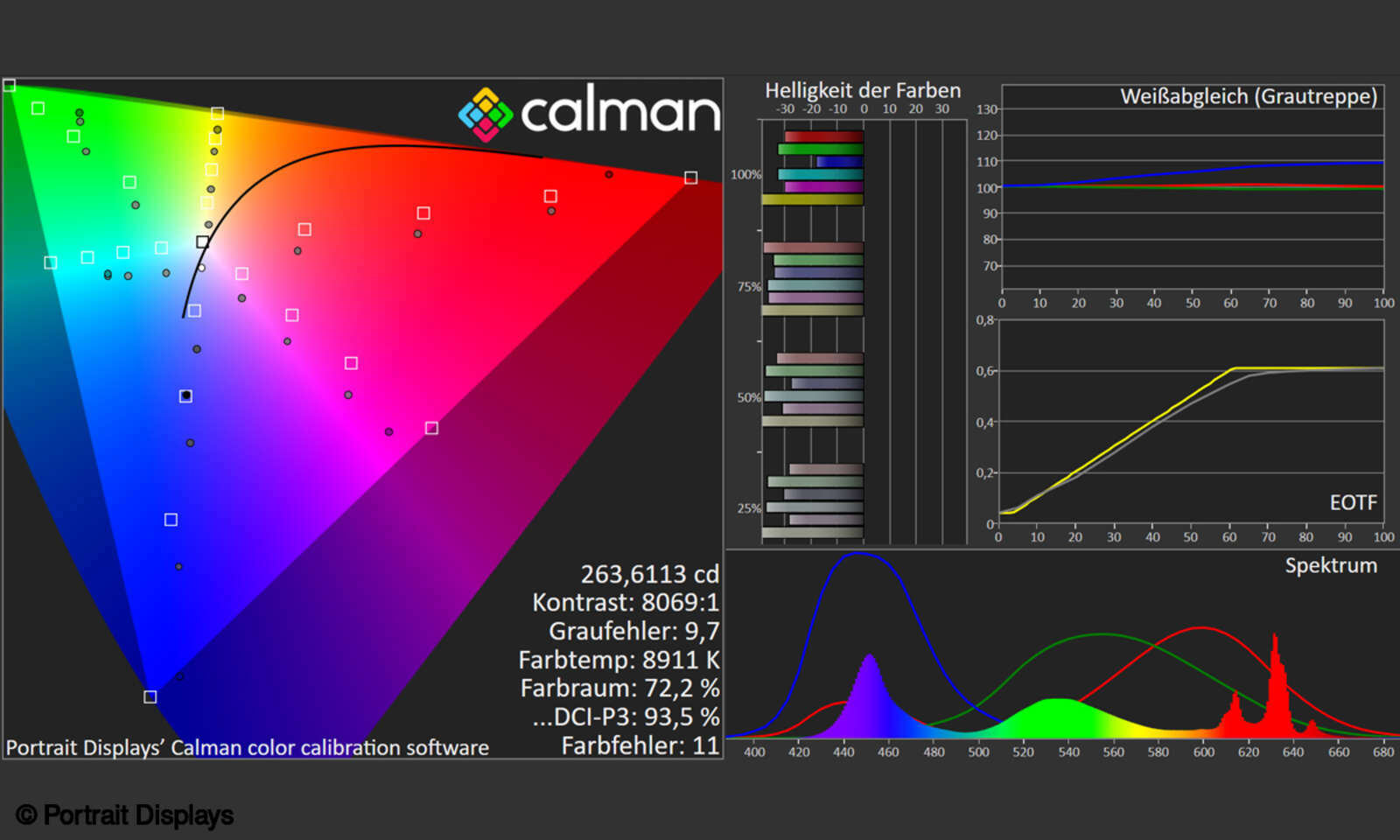The height and width of the screenshot is (840, 1400).
Task: Click the © Portrait Displays copyright text
Action: (x=125, y=815)
